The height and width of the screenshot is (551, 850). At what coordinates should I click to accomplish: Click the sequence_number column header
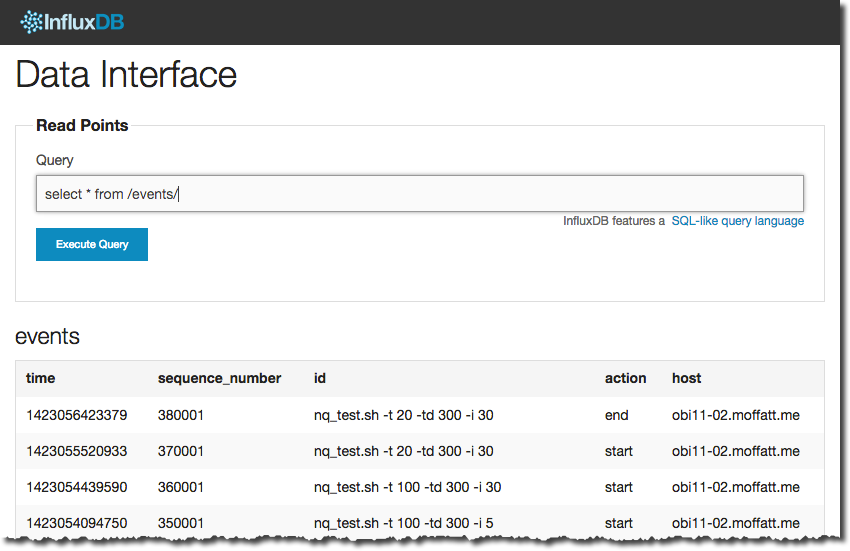coord(219,378)
